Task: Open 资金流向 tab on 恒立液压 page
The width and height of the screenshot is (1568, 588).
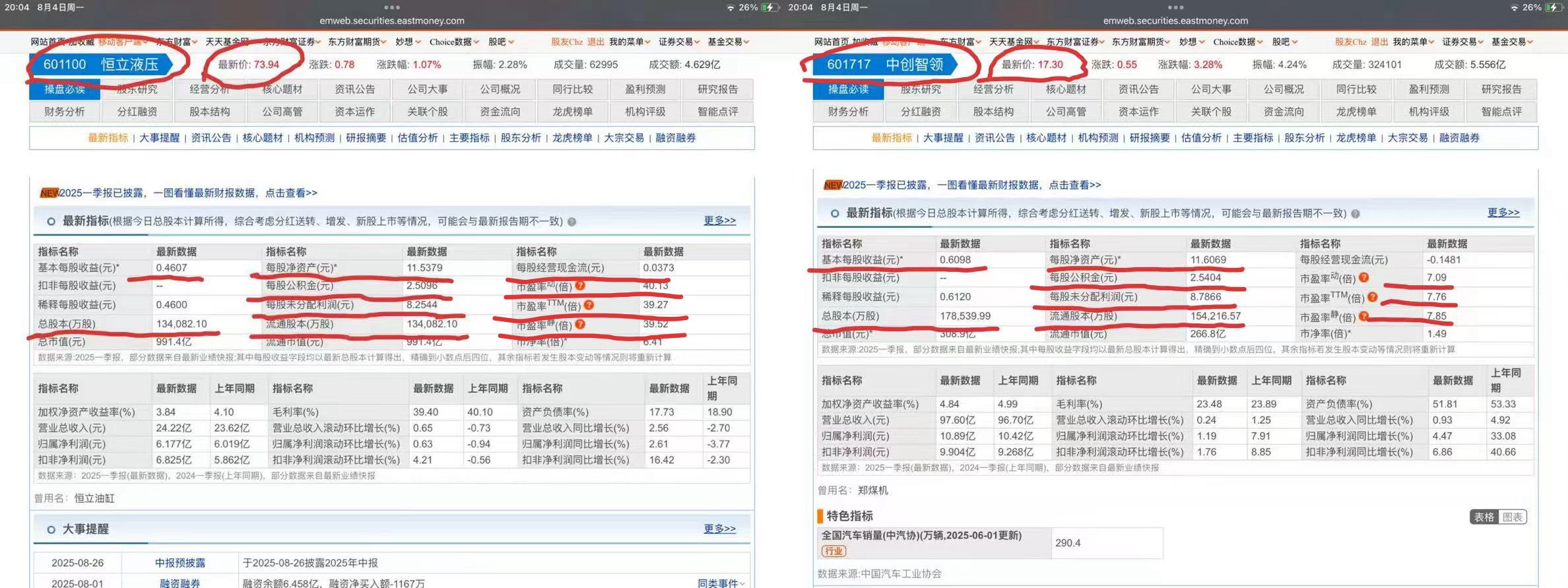Action: (x=500, y=112)
